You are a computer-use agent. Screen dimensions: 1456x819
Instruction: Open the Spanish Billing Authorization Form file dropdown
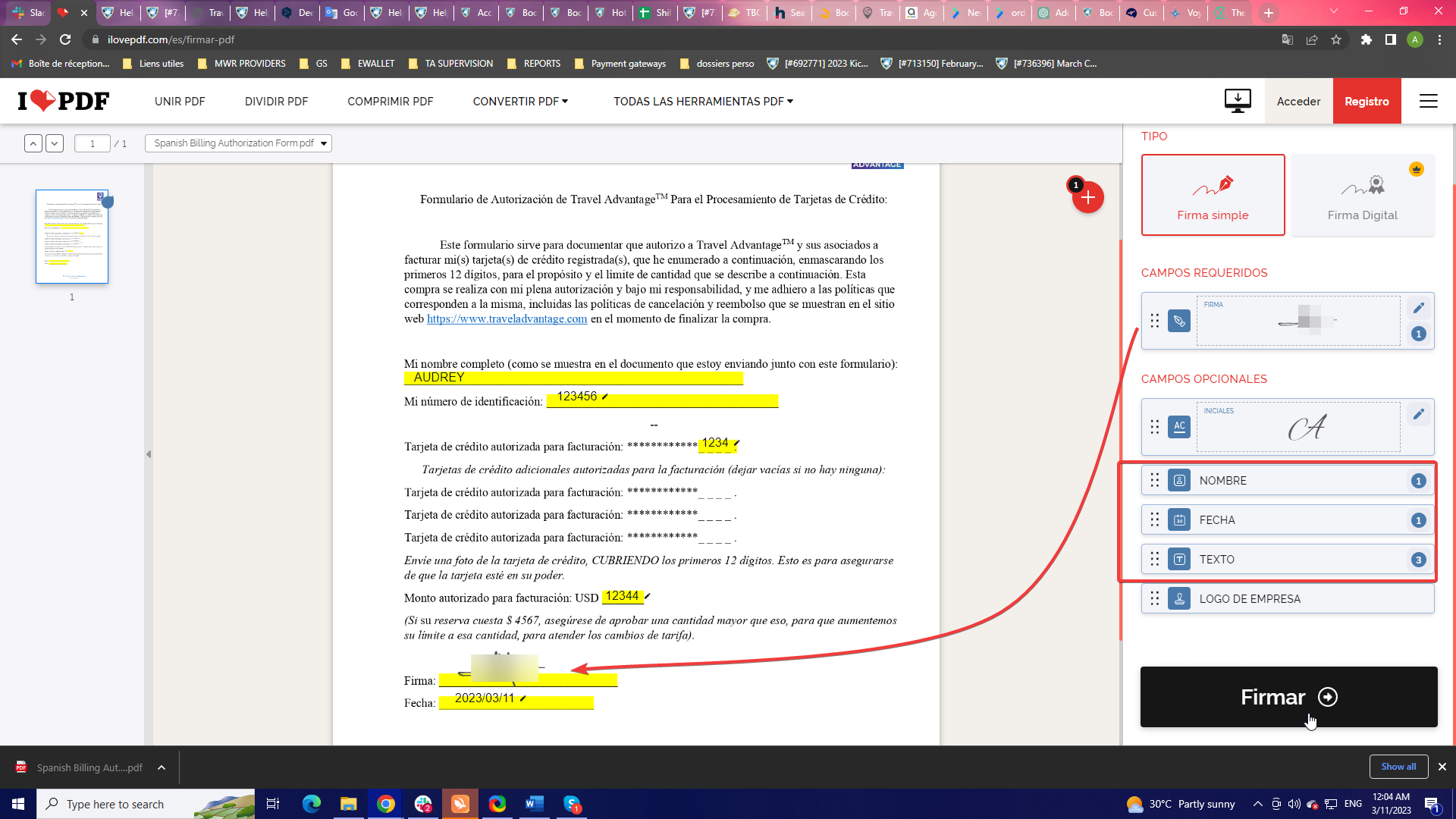tap(238, 143)
